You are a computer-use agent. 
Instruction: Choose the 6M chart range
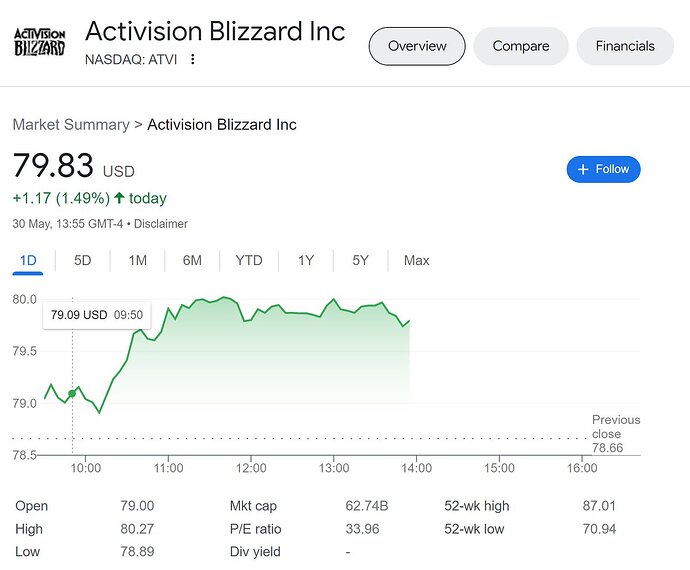point(192,261)
